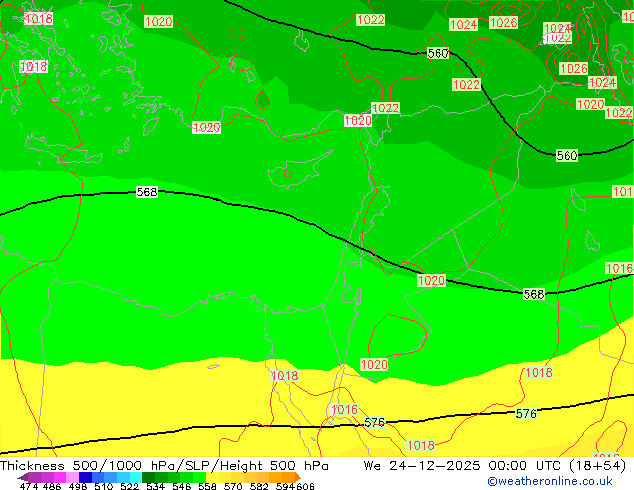Image resolution: width=634 pixels, height=490 pixels.
Task: Click the 568 contour label west of Cyprus
Action: pyautogui.click(x=147, y=192)
